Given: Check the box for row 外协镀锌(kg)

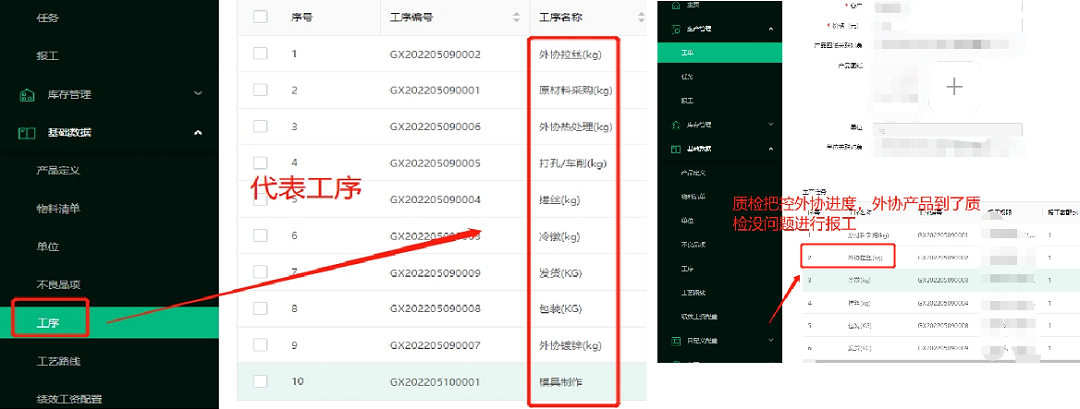Looking at the screenshot, I should coord(260,344).
